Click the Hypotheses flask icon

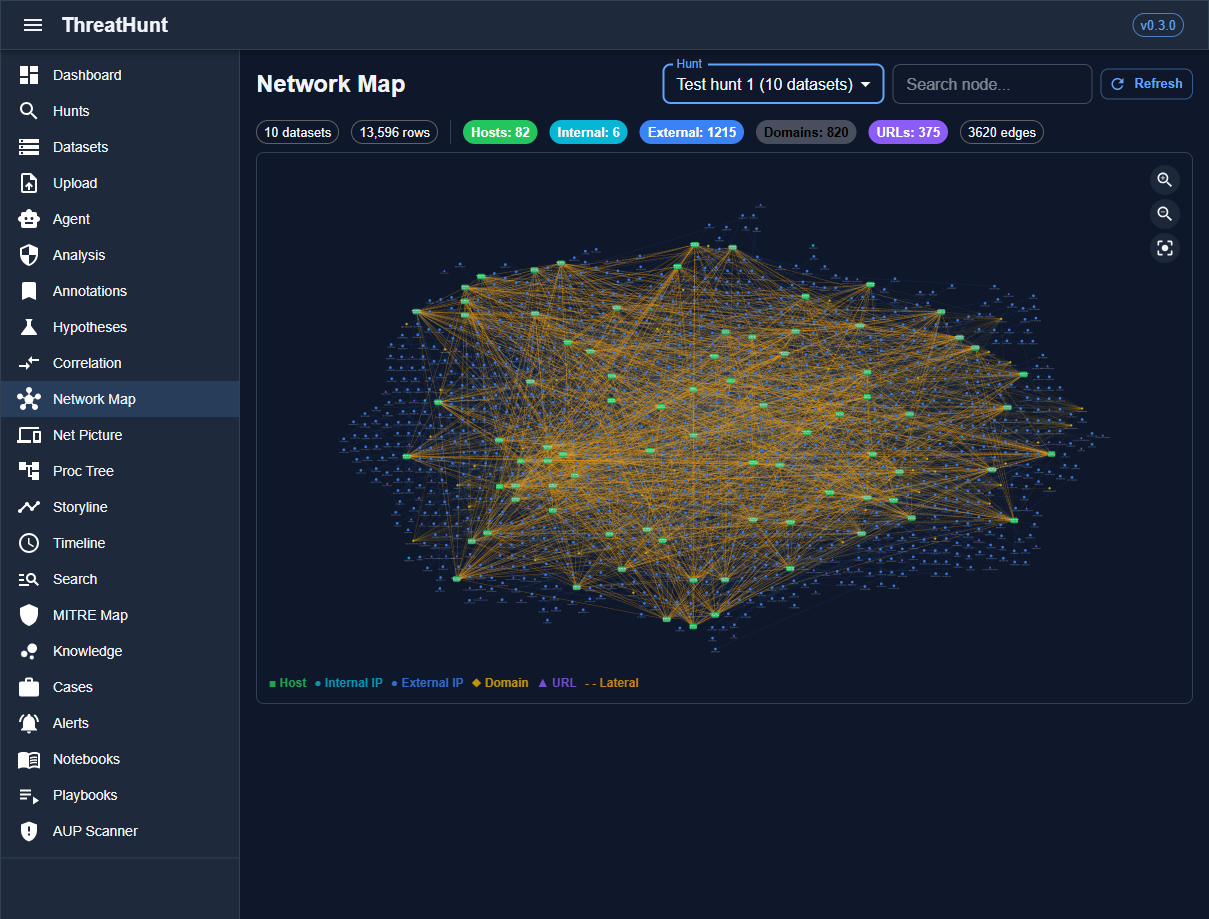pyautogui.click(x=29, y=327)
